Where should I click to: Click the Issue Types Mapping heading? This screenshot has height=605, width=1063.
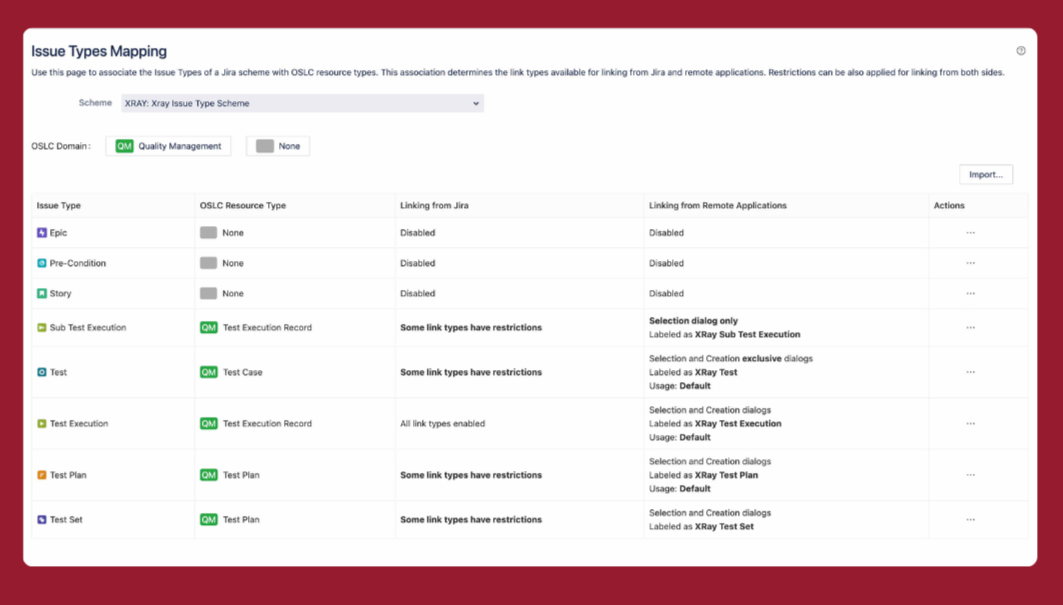pos(99,52)
